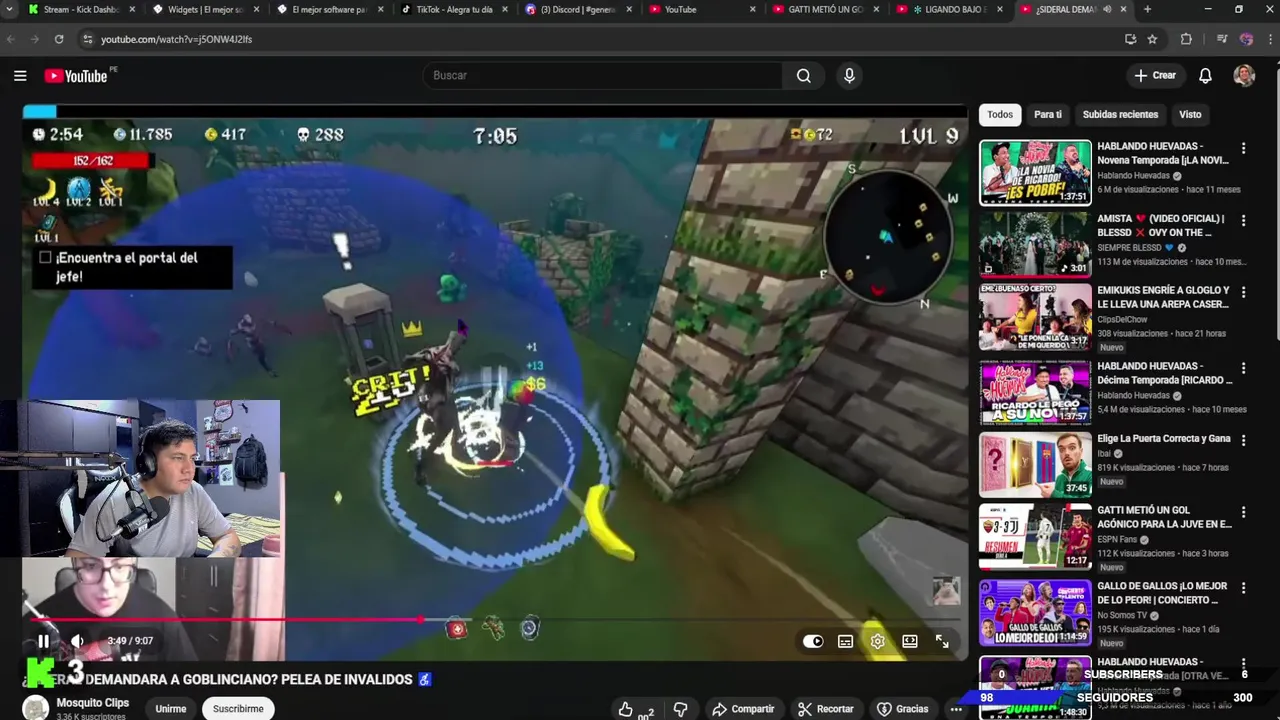Enter fullscreen on the video
The height and width of the screenshot is (720, 1280).
tap(942, 641)
